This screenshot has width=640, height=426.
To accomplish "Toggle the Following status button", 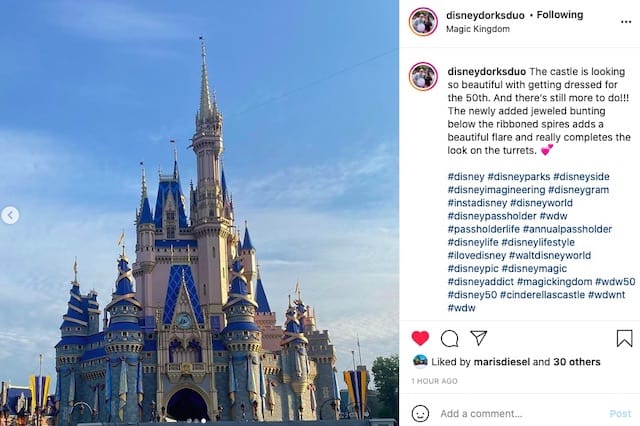I will point(560,15).
